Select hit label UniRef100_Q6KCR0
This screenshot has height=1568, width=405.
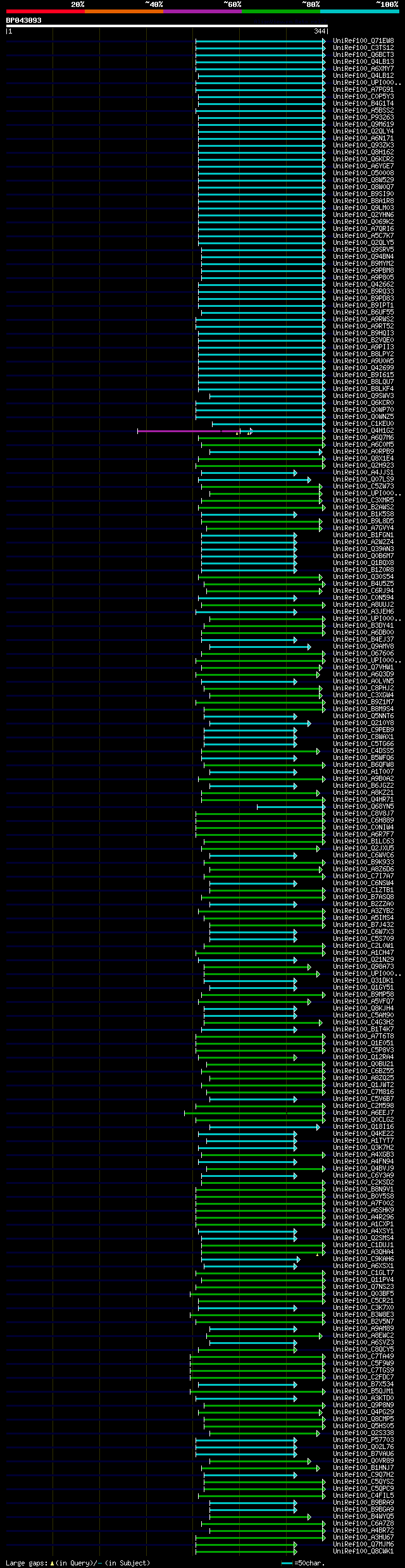click(x=363, y=403)
